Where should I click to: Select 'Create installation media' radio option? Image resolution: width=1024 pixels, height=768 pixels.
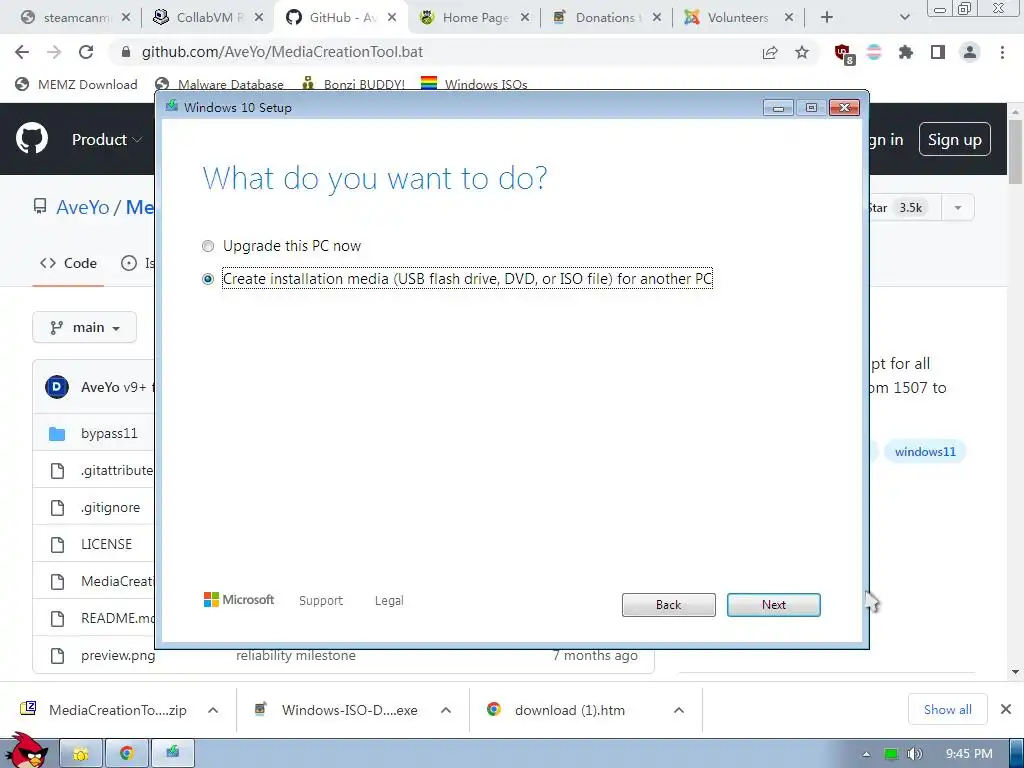pyautogui.click(x=208, y=279)
